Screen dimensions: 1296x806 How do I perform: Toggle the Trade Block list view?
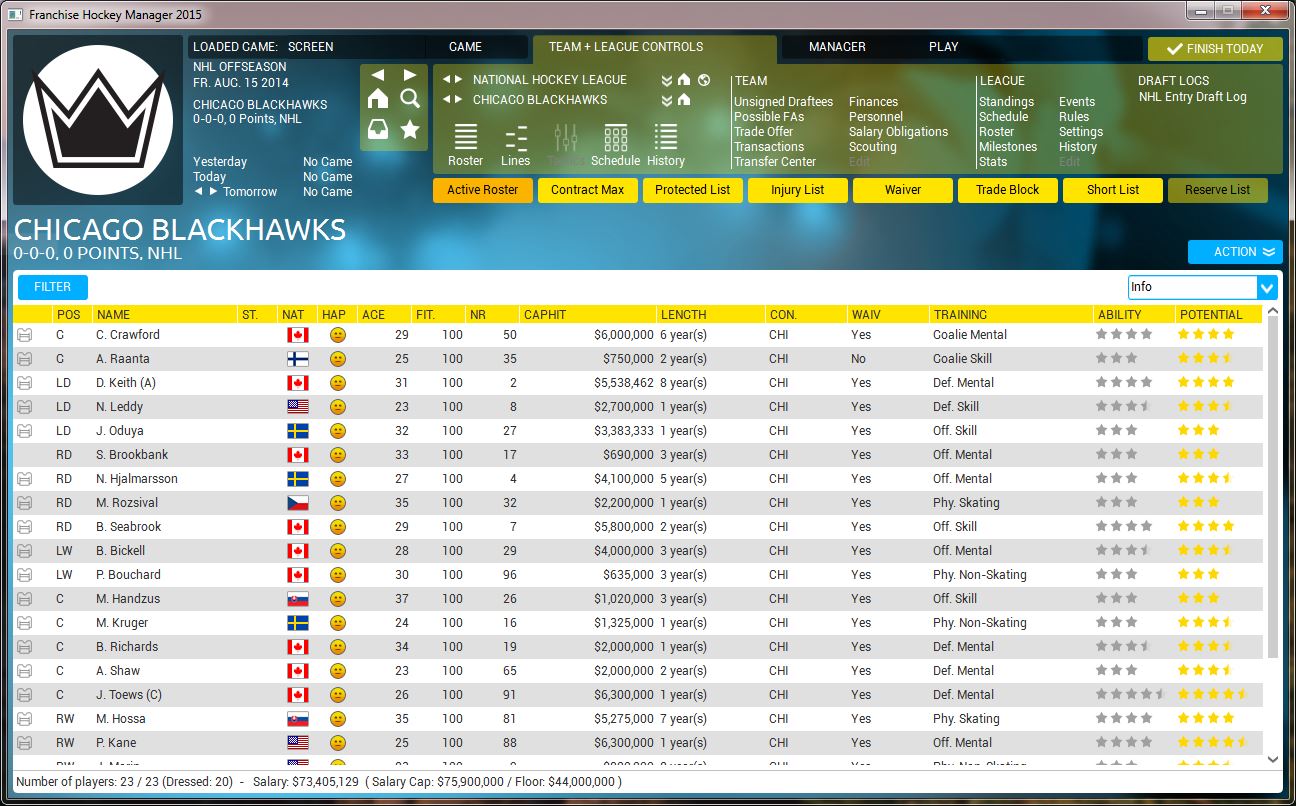tap(1007, 190)
